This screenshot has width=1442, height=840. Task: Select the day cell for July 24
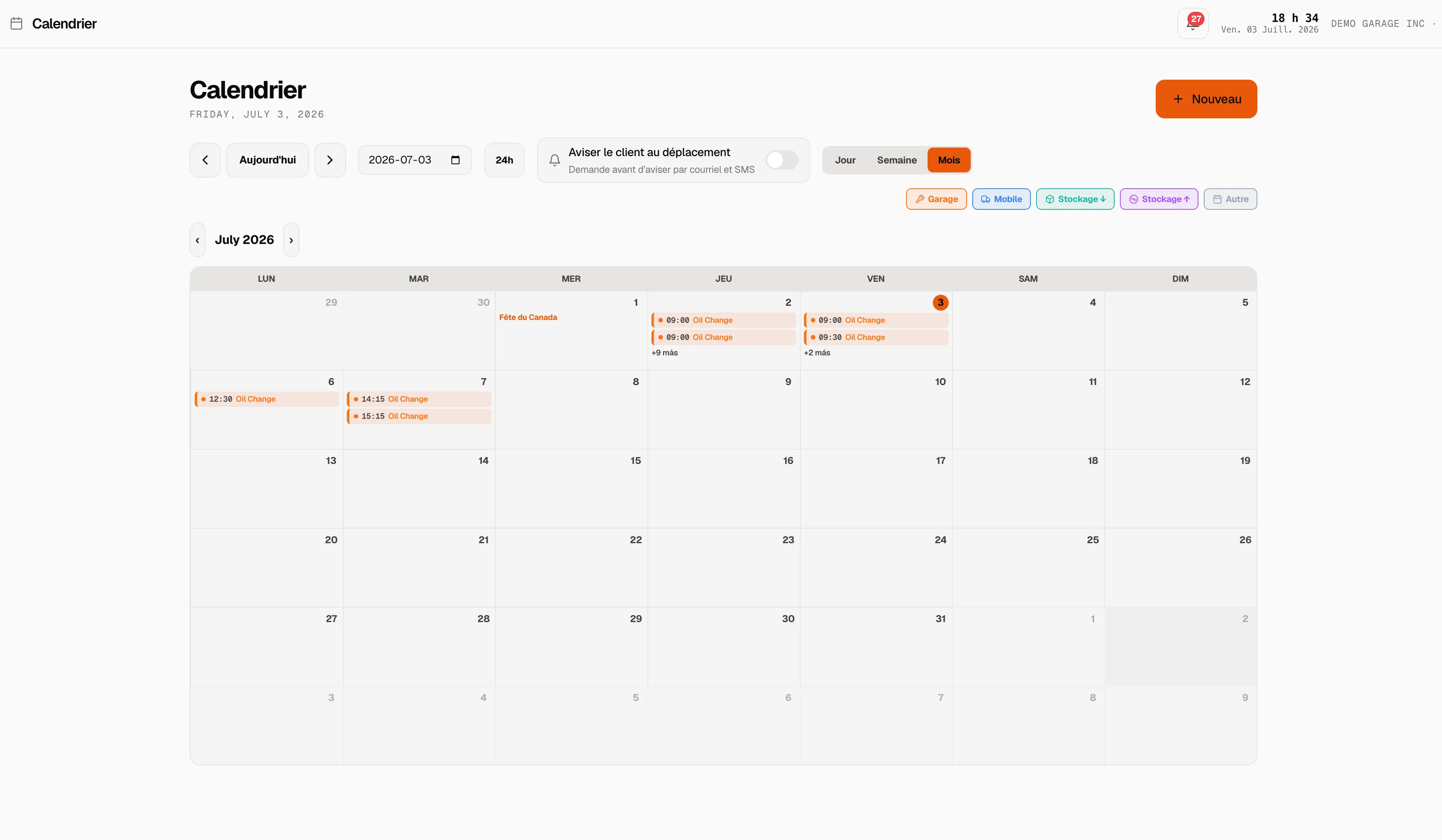coord(876,568)
